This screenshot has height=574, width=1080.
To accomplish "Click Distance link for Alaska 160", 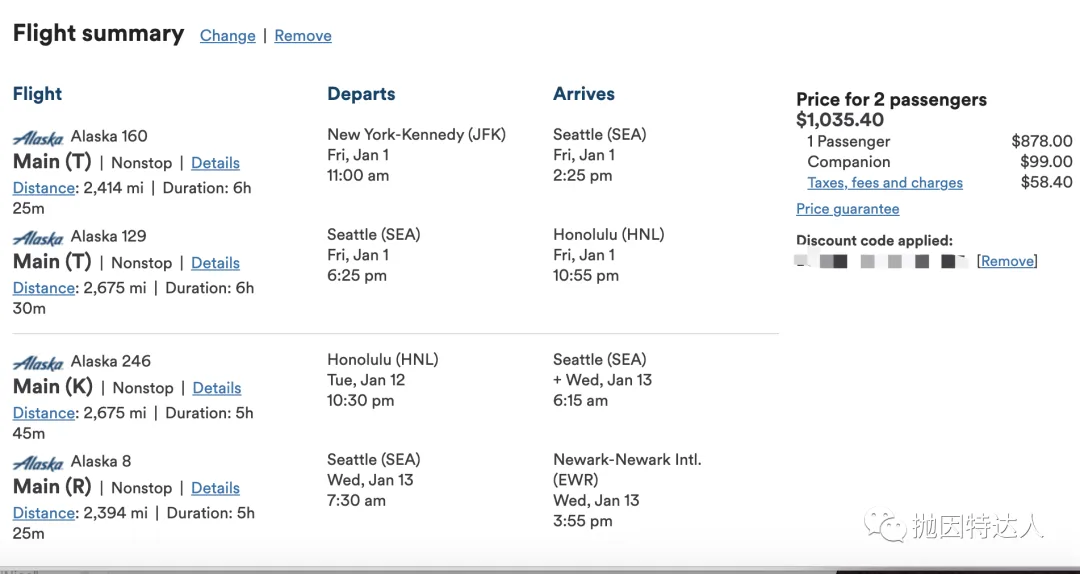I will pyautogui.click(x=44, y=188).
